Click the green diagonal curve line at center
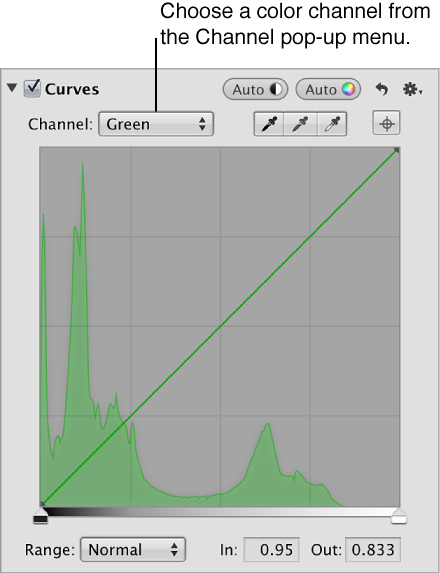This screenshot has width=440, height=574. pos(220,327)
